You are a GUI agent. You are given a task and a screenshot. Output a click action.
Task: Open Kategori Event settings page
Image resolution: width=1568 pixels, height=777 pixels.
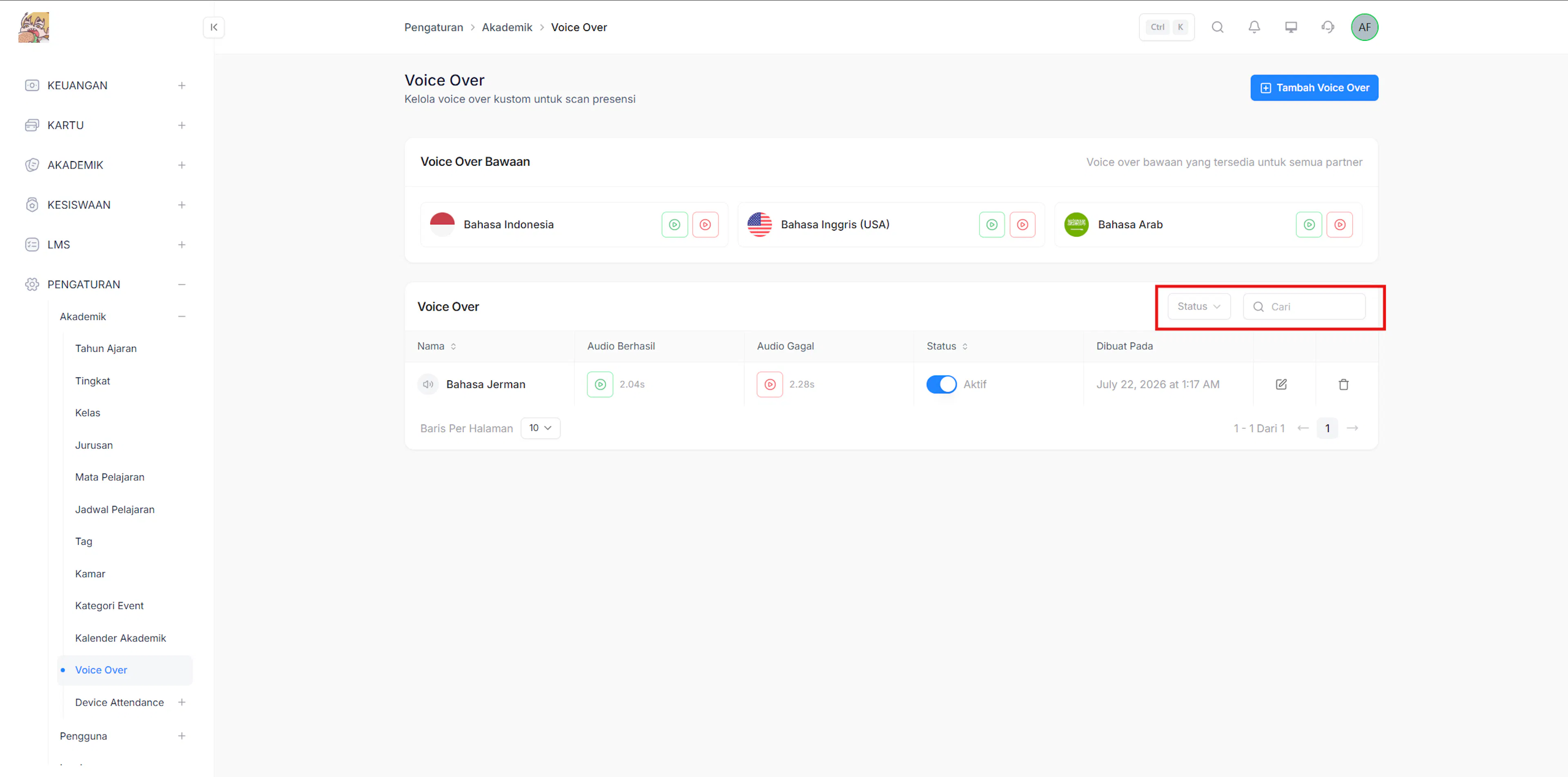click(109, 606)
